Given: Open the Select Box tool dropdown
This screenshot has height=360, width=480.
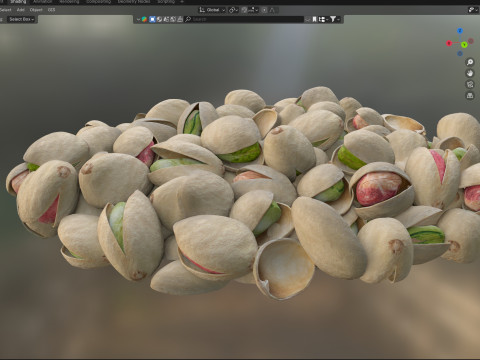Looking at the screenshot, I should (21, 19).
